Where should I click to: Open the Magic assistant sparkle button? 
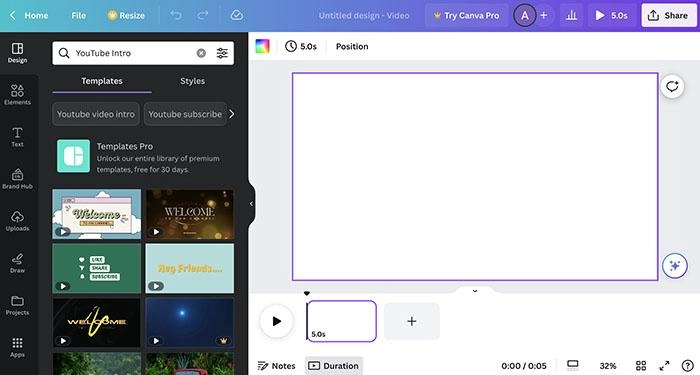pos(675,266)
